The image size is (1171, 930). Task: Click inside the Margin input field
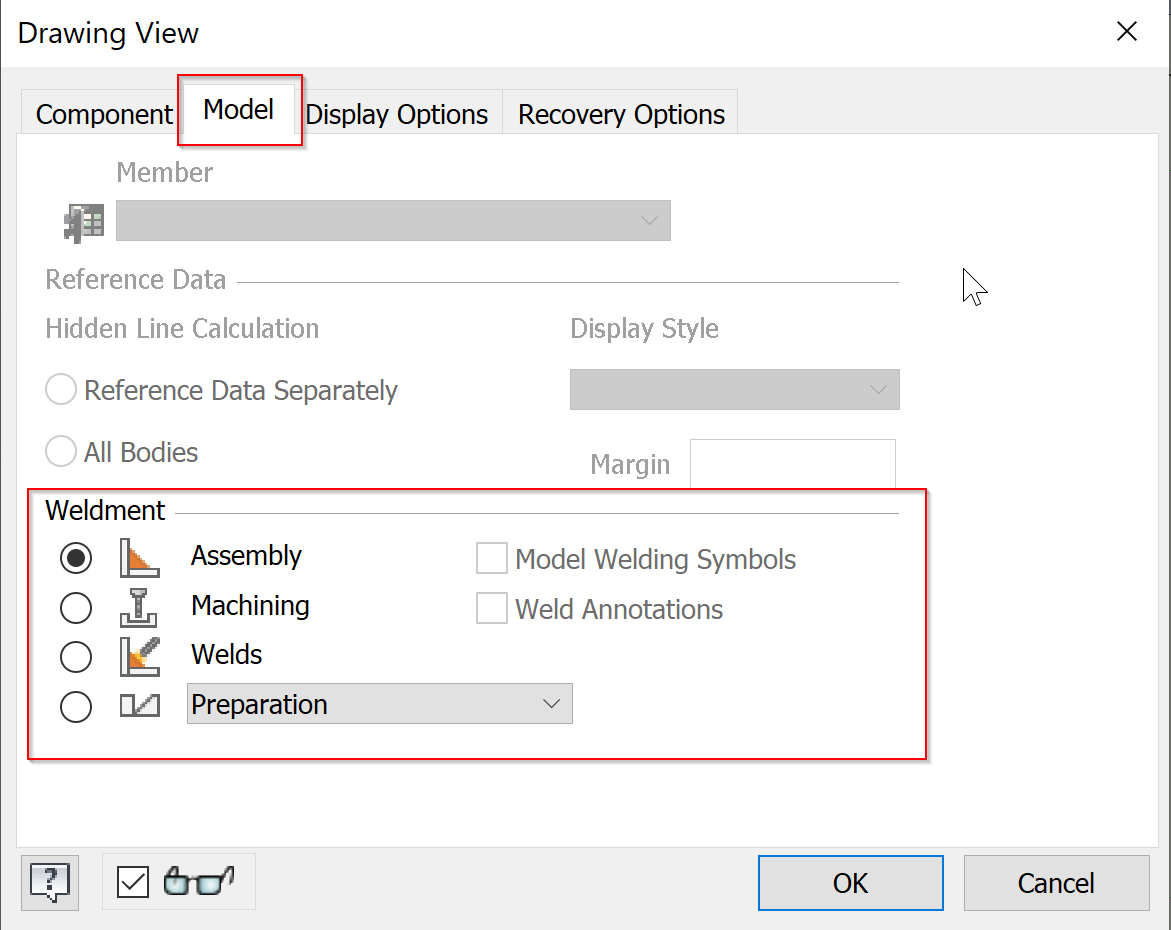point(792,463)
